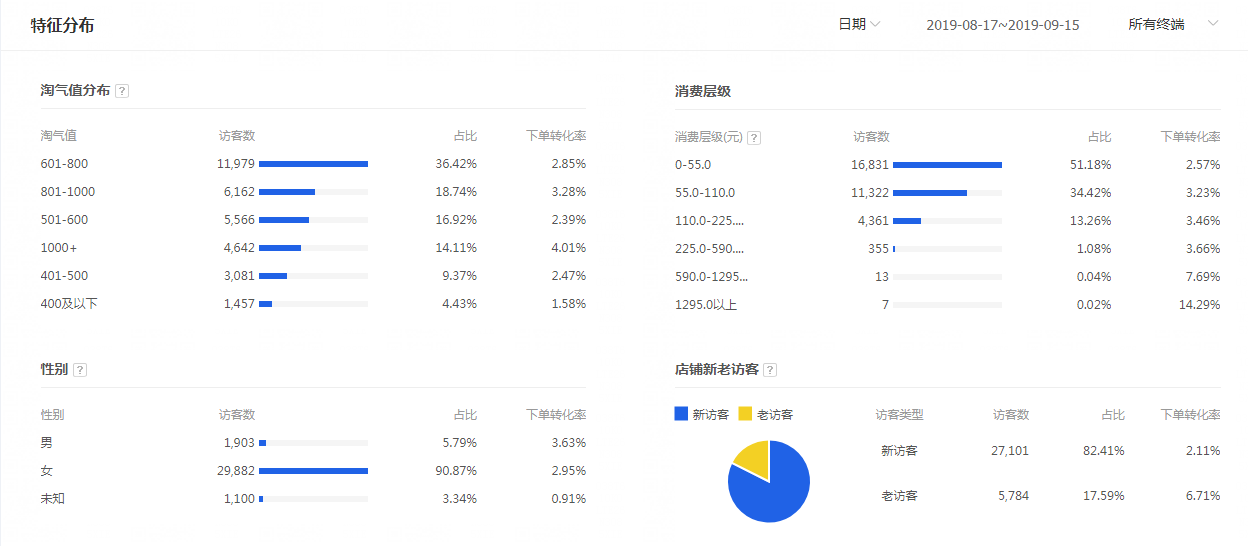Click 访客类型 column header

(x=899, y=414)
